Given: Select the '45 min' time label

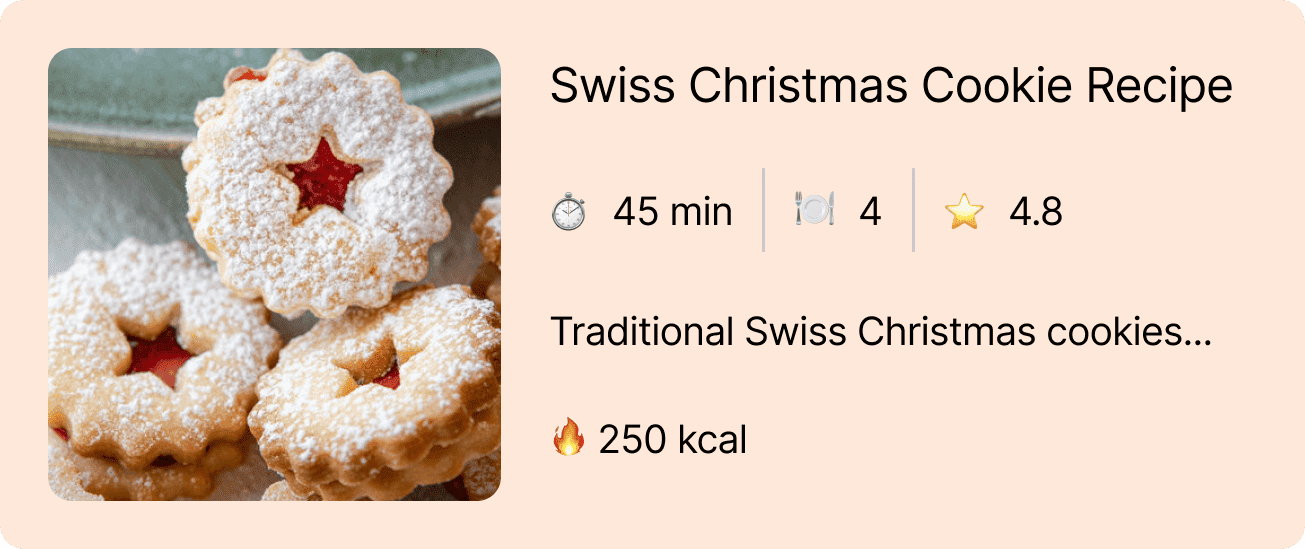Looking at the screenshot, I should 673,212.
